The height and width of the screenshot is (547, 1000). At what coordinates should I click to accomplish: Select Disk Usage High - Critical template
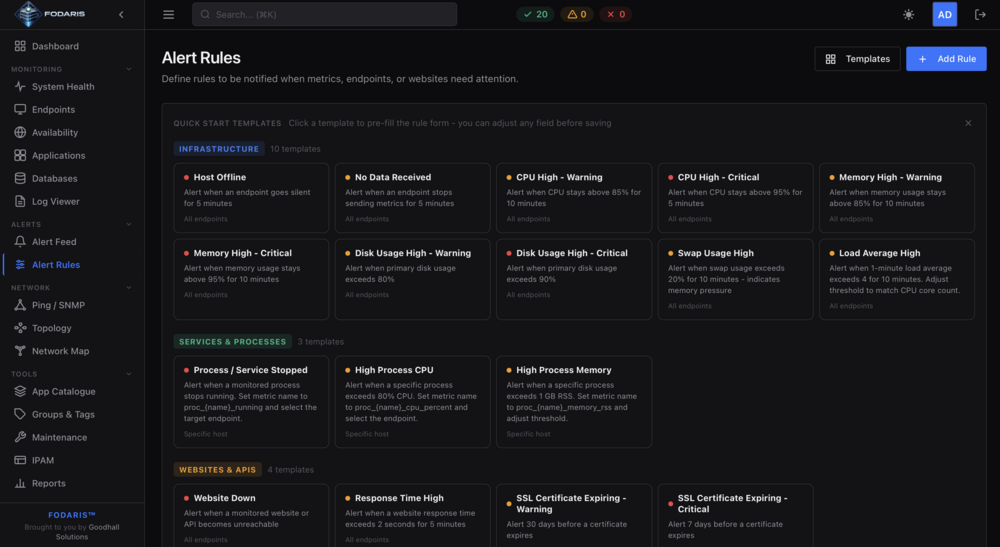pos(573,279)
